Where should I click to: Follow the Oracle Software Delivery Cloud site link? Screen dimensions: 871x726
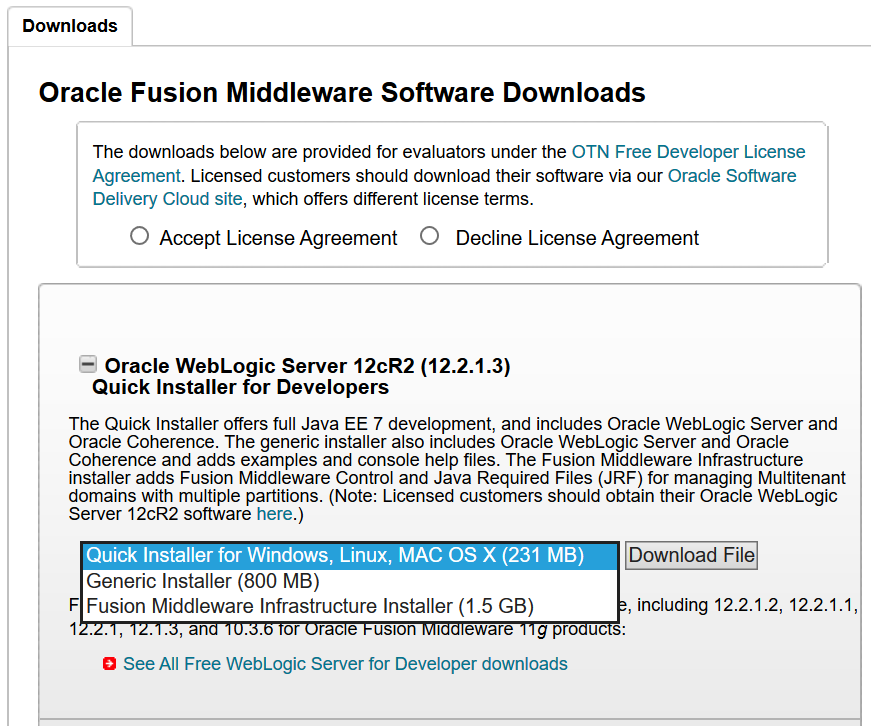(x=732, y=176)
